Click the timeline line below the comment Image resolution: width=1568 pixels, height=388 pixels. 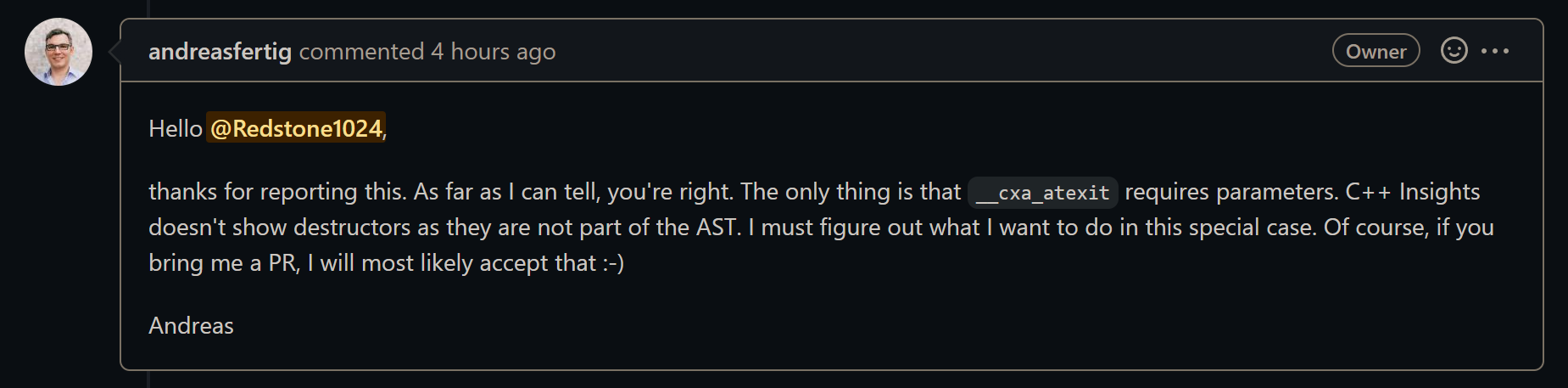(149, 380)
